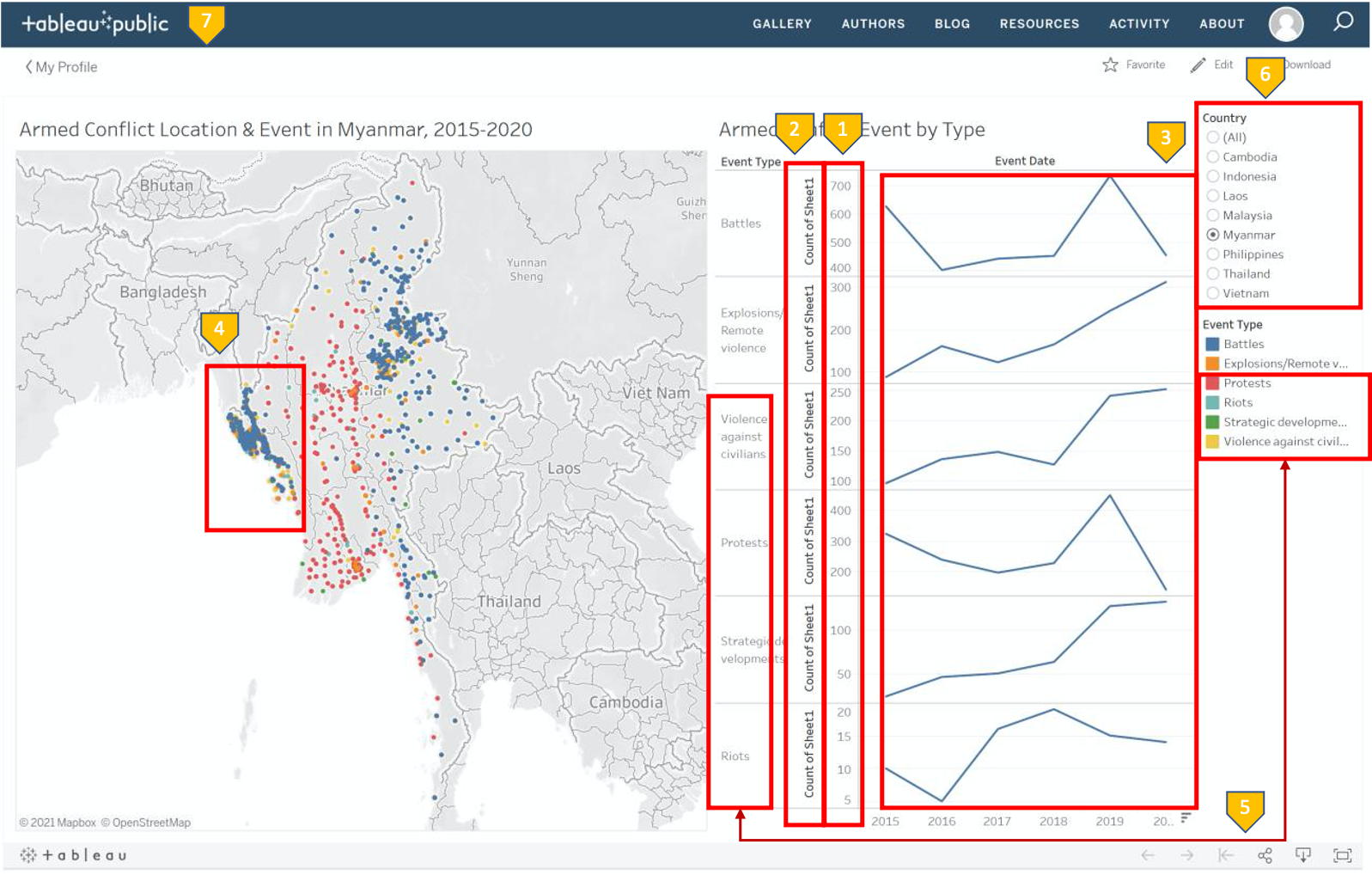
Task: Click the Revert icon in bottom toolbar
Action: pos(1226,855)
